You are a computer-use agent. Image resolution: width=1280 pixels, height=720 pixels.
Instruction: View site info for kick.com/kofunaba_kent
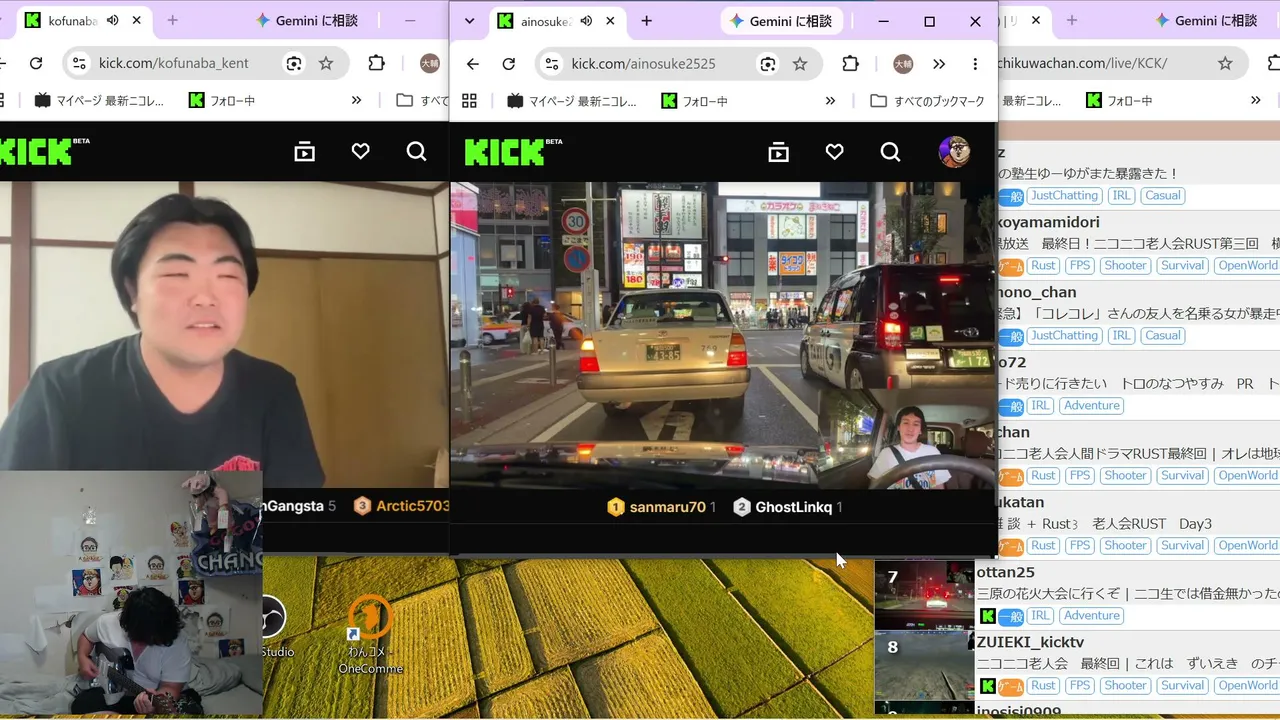77,63
